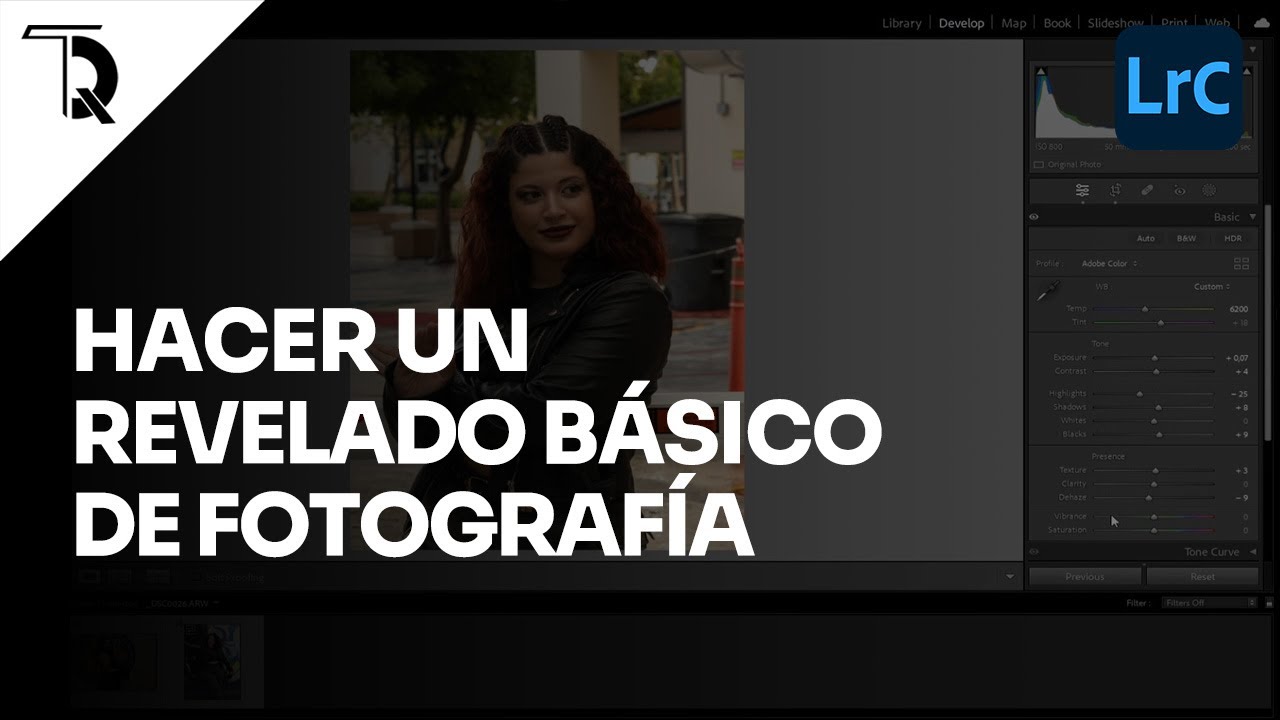Switch to the Library module
1280x720 pixels.
point(902,23)
